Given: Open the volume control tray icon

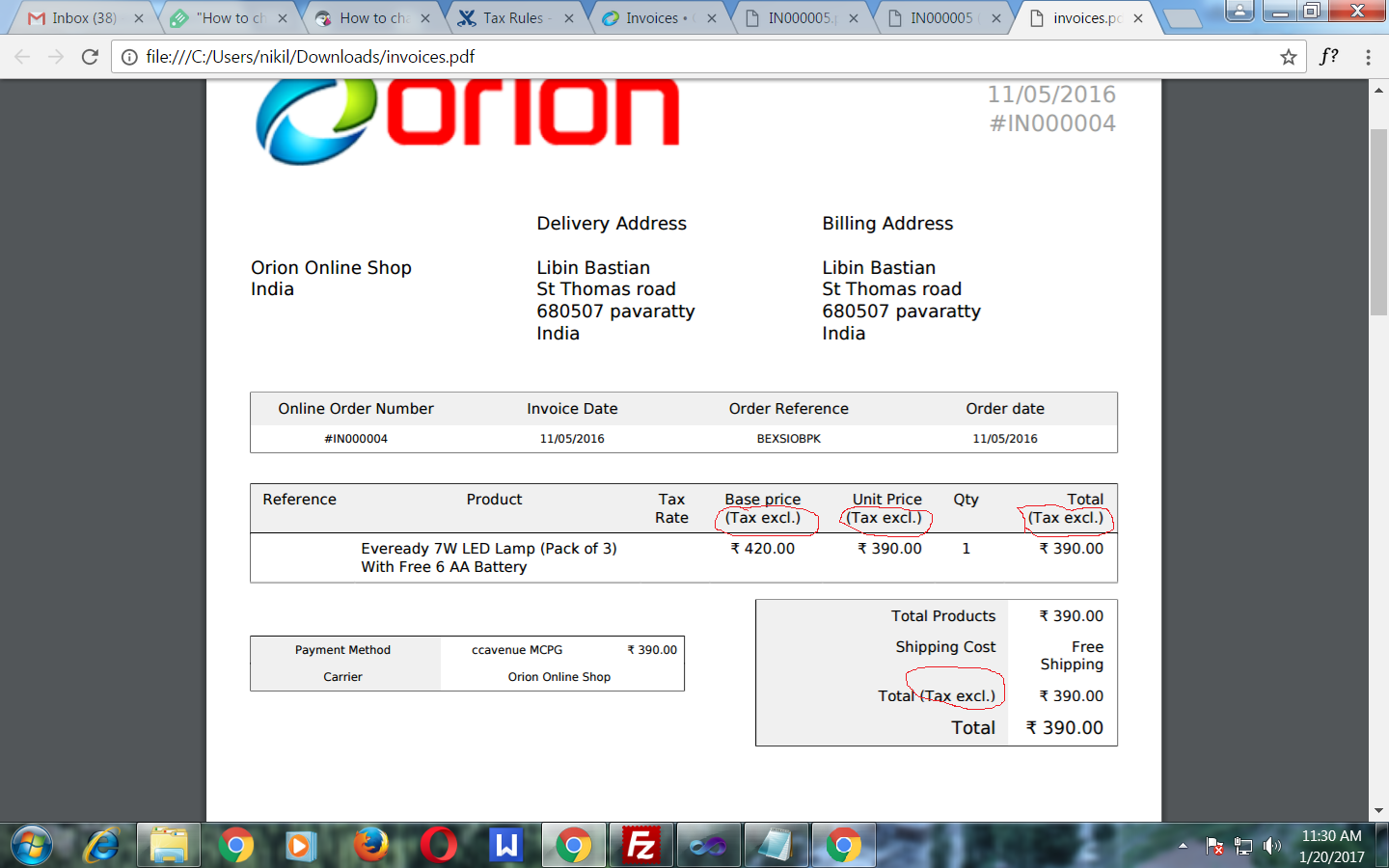Looking at the screenshot, I should pos(1272,846).
